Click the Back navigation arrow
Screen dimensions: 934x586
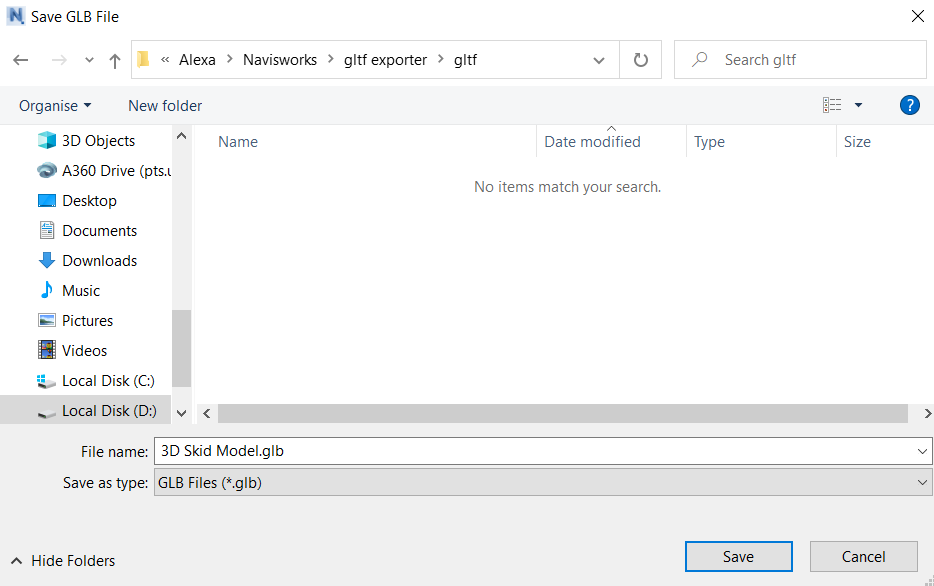pyautogui.click(x=21, y=61)
